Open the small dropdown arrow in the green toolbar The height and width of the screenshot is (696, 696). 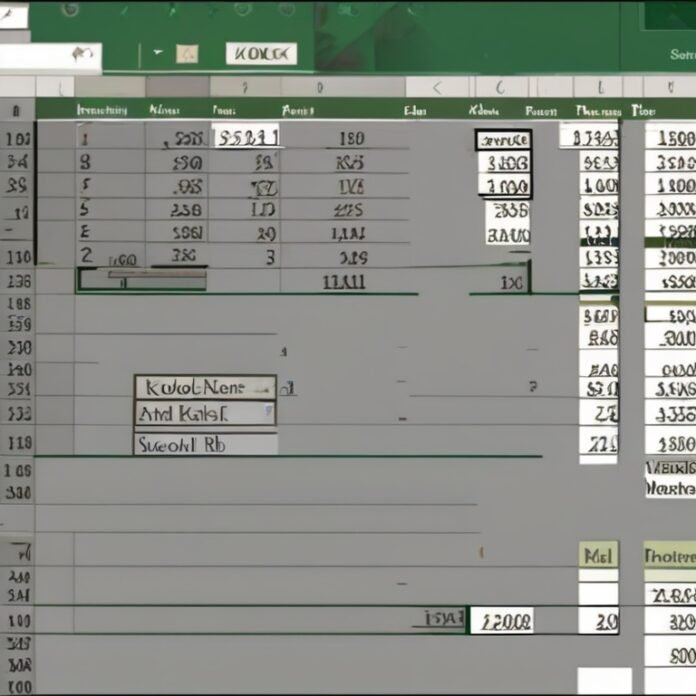(158, 52)
